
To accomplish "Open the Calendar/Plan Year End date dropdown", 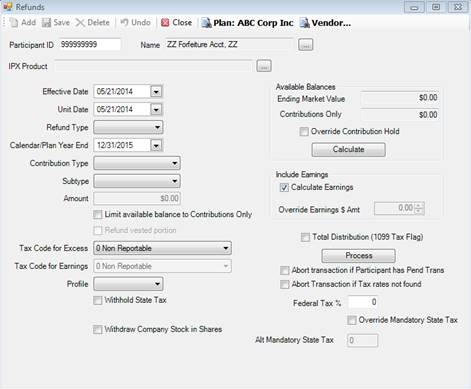I will click(x=156, y=145).
